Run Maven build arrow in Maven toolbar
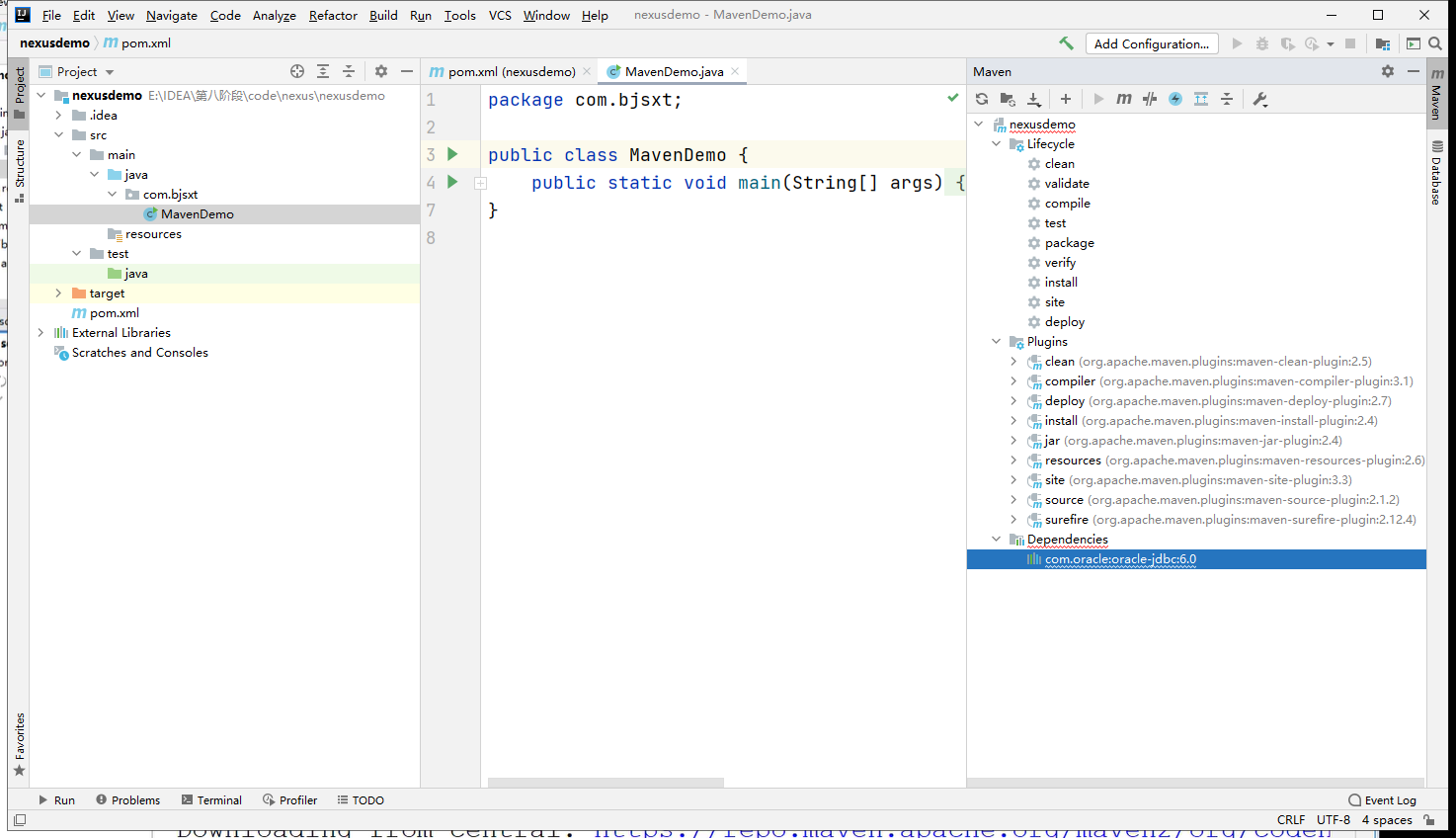1456x838 pixels. click(x=1098, y=99)
